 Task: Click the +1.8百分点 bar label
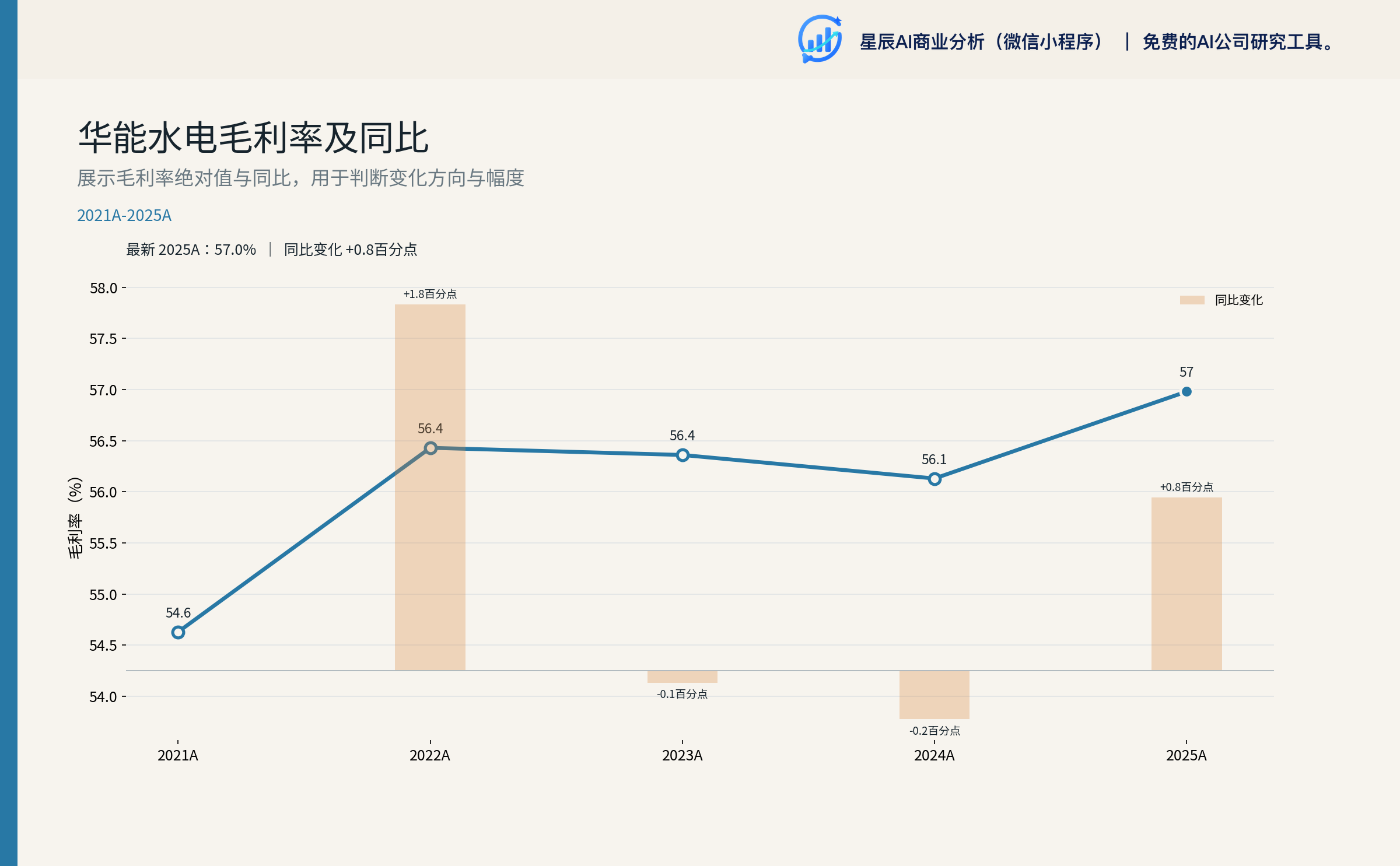[430, 294]
